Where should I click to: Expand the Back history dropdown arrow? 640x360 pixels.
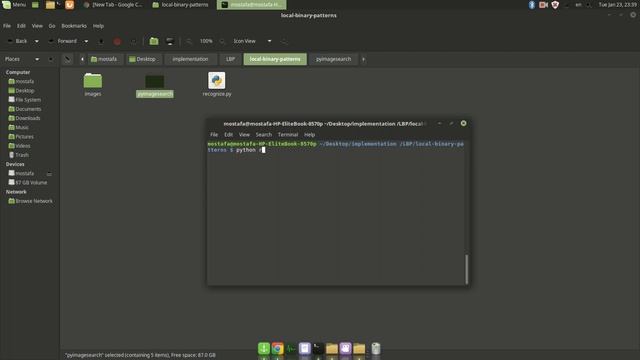pos(36,41)
